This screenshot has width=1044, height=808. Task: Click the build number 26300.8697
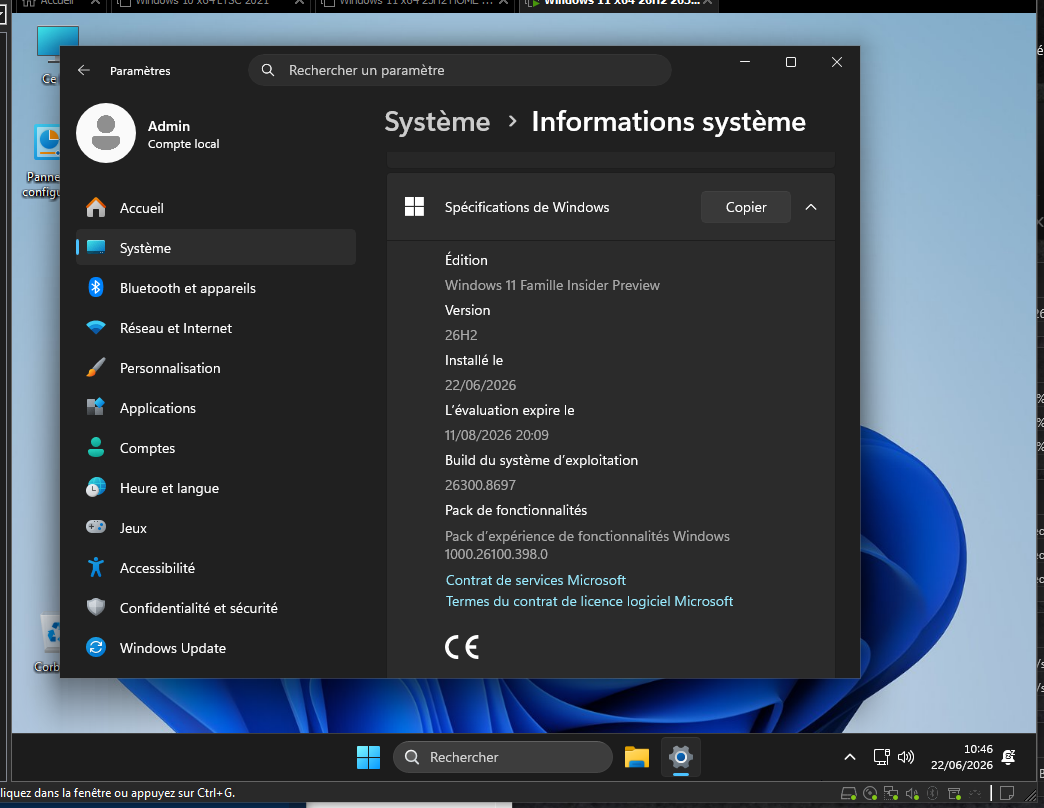pyautogui.click(x=480, y=485)
